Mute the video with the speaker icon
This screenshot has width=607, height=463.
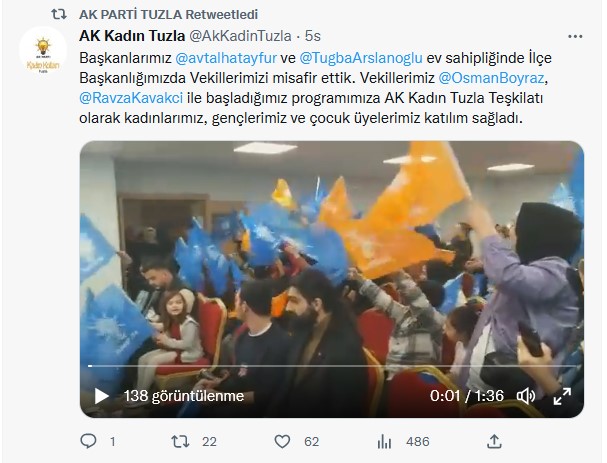[526, 396]
